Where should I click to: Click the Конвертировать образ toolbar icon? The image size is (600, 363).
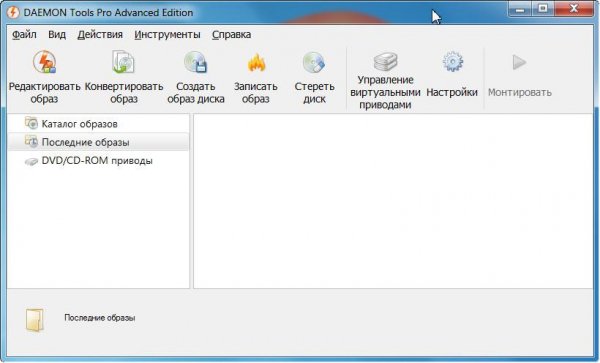click(124, 62)
